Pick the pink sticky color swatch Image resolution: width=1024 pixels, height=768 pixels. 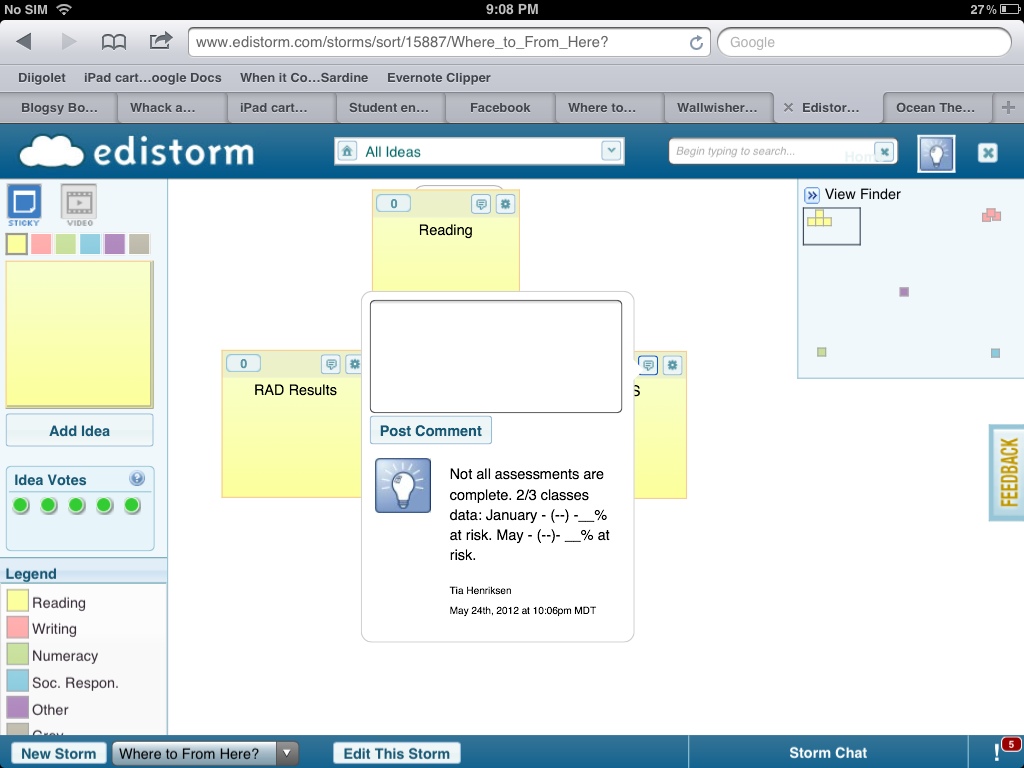(x=41, y=244)
